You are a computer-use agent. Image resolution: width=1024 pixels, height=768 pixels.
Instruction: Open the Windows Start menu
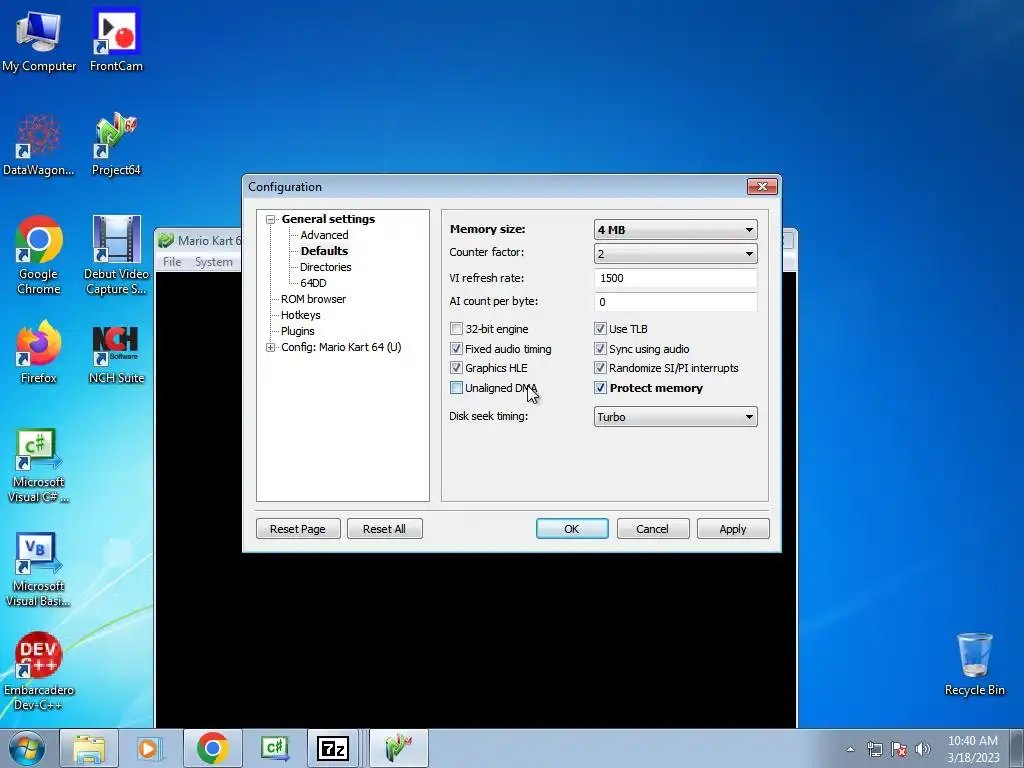tap(27, 748)
